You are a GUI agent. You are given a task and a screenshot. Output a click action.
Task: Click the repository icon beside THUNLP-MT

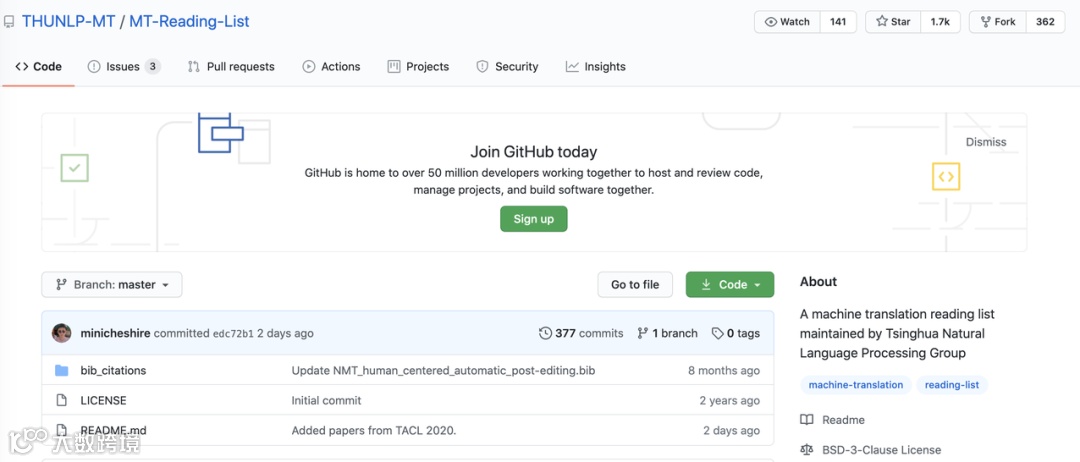(9, 22)
